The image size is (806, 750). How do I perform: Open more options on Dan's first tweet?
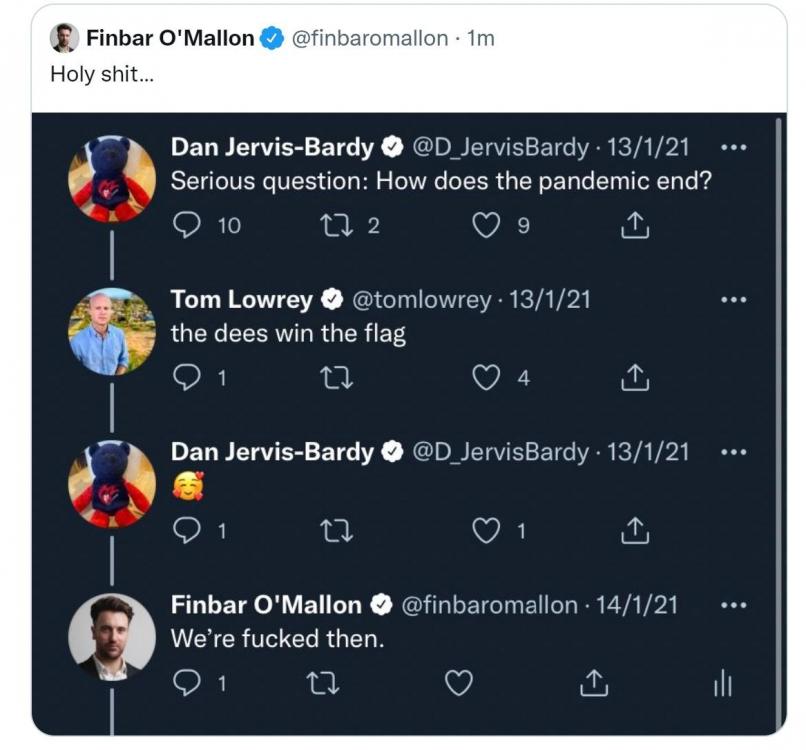[733, 148]
